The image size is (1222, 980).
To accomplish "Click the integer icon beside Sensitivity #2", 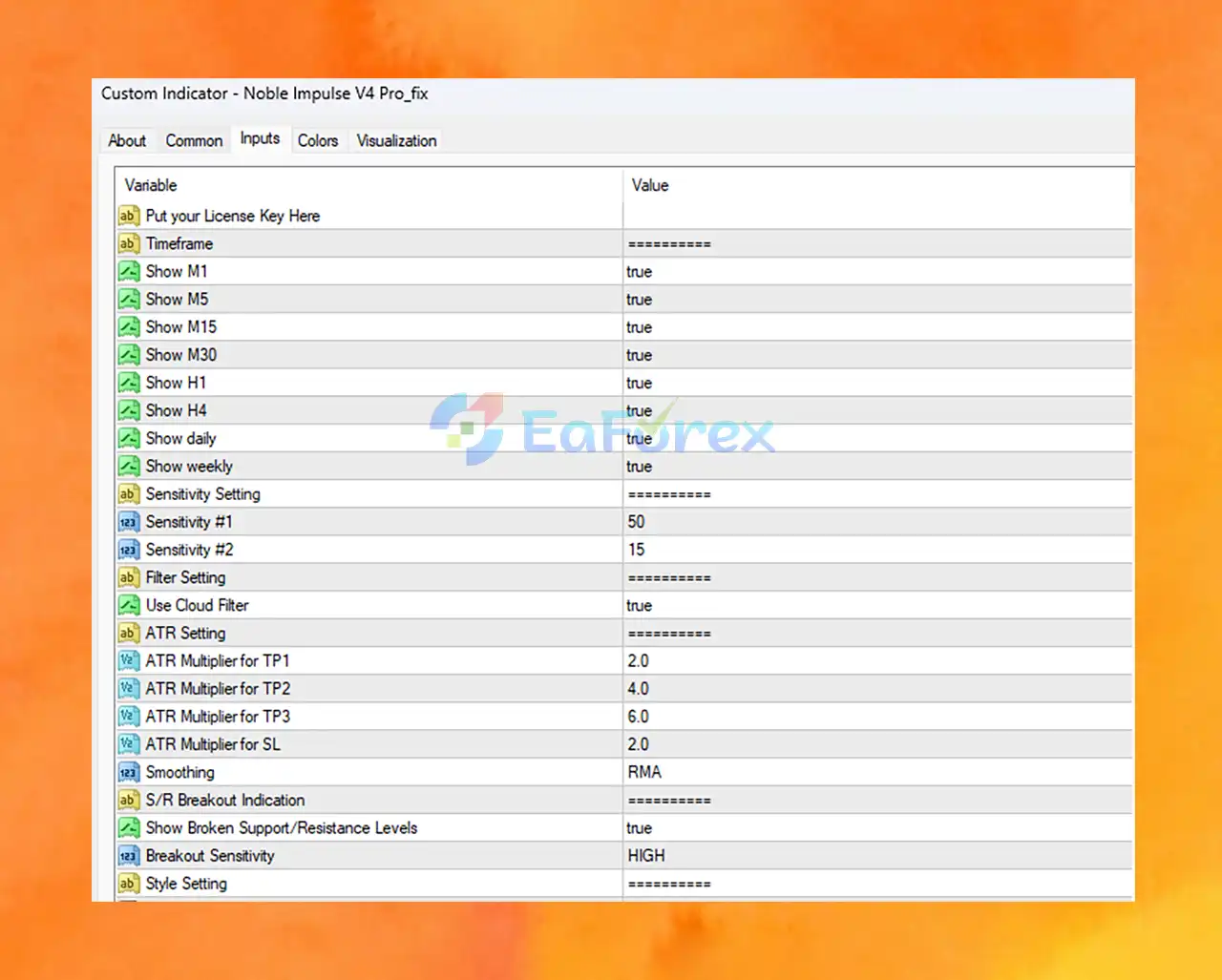I will pyautogui.click(x=129, y=550).
